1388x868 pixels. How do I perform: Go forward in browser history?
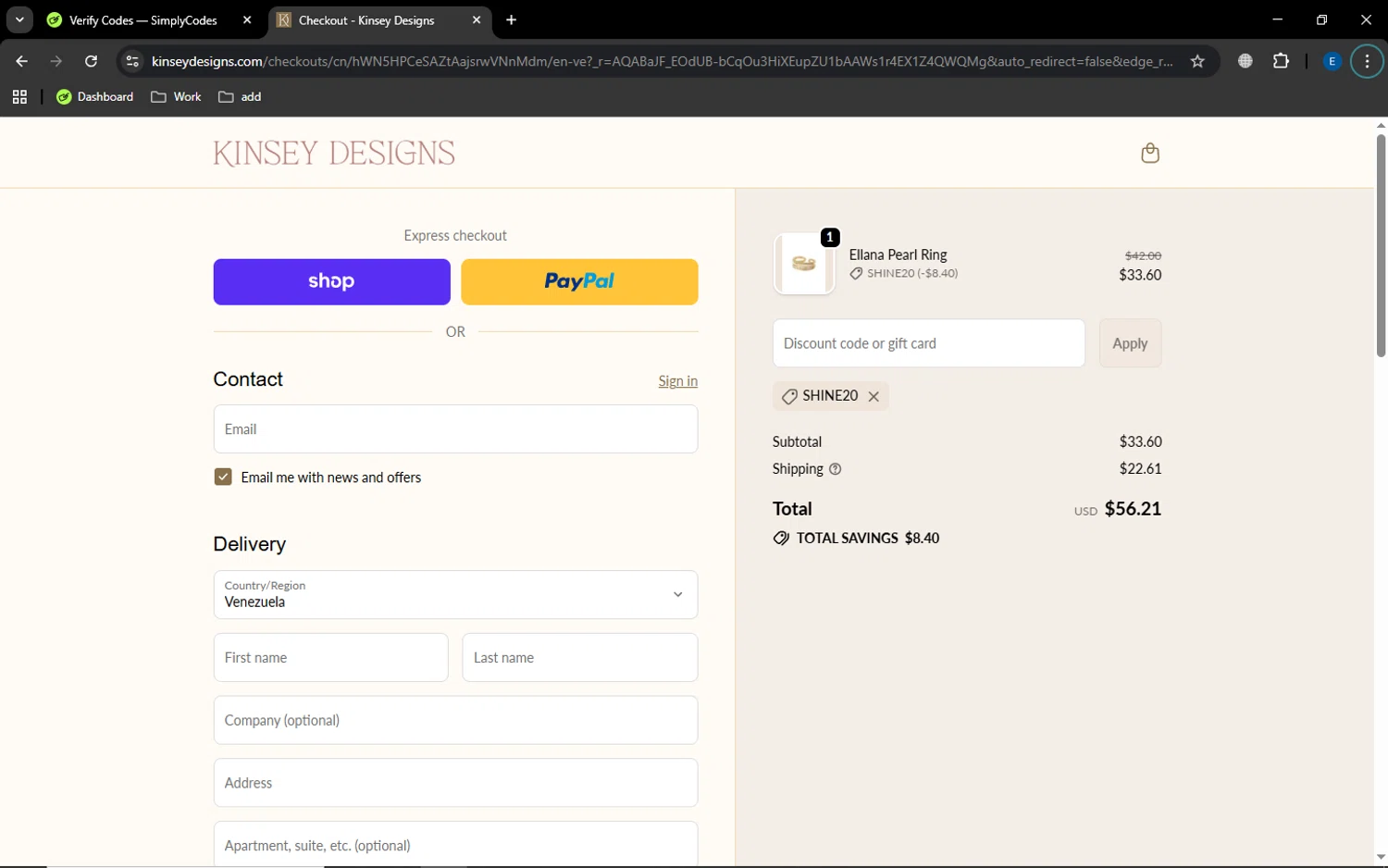(56, 61)
